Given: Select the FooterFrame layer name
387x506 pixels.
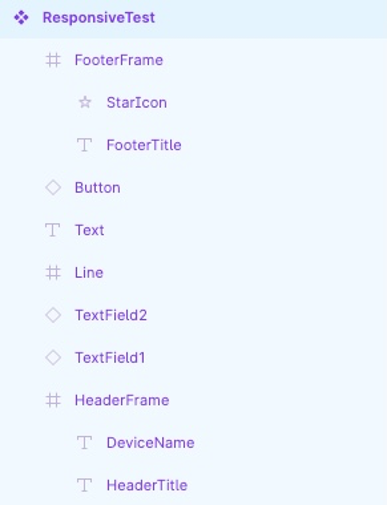Looking at the screenshot, I should click(x=119, y=60).
